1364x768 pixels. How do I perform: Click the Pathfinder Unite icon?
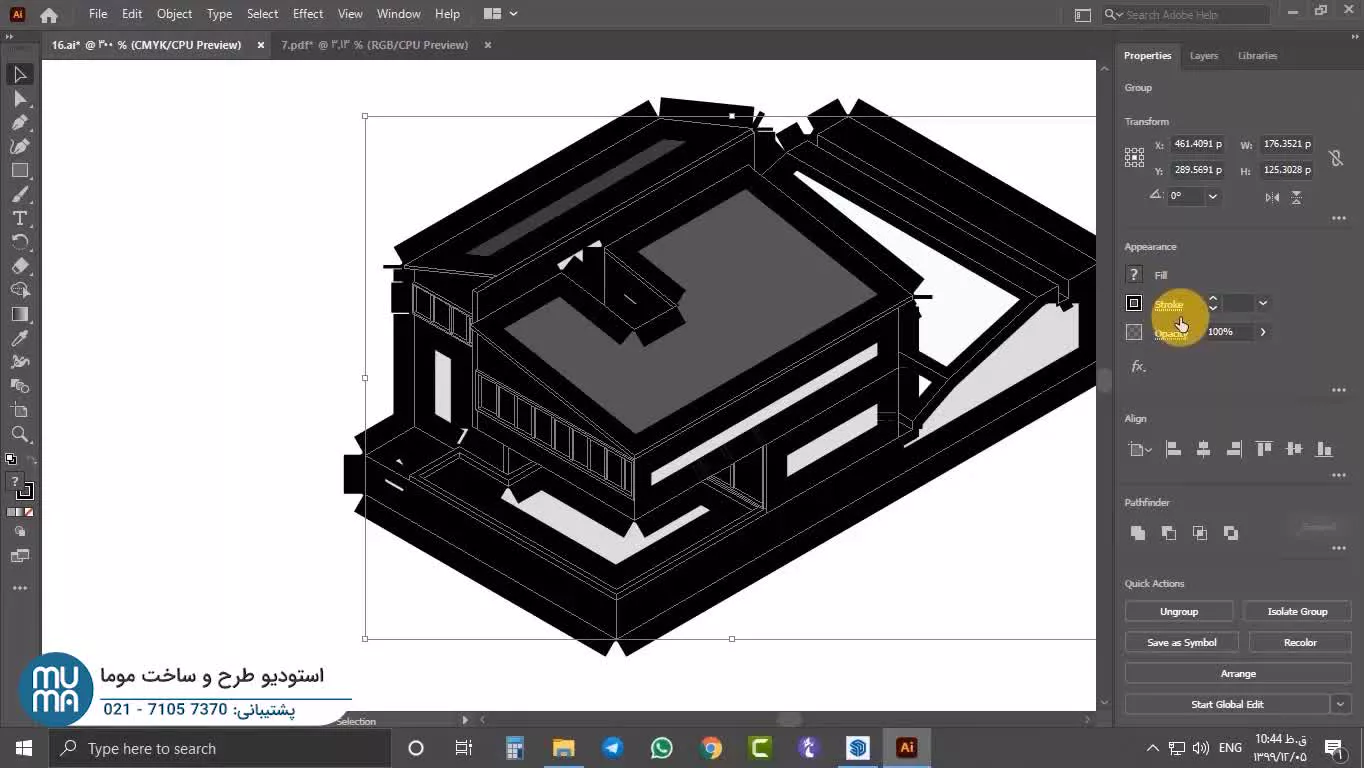(x=1138, y=533)
